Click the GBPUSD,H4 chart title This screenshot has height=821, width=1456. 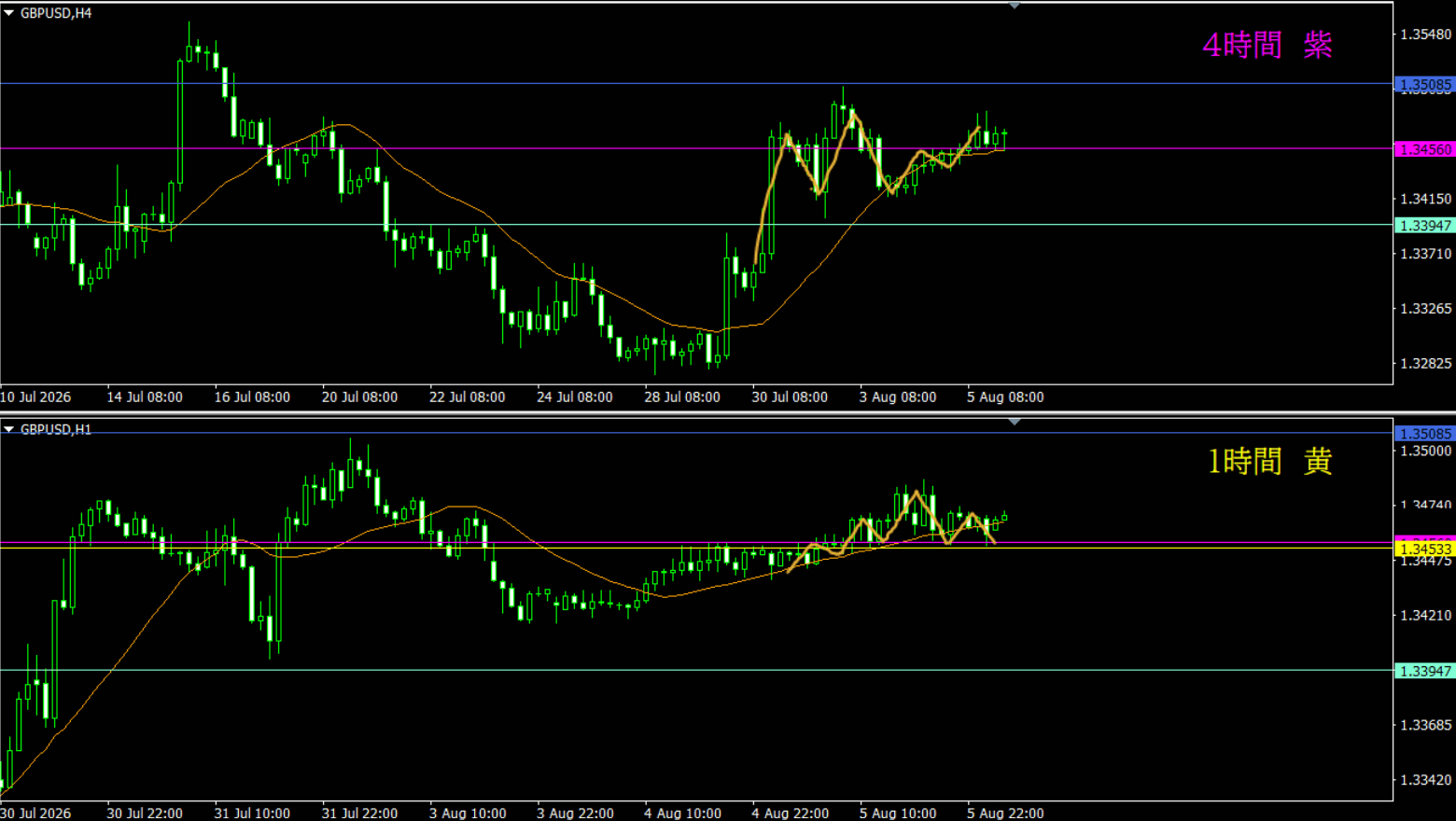[56, 13]
